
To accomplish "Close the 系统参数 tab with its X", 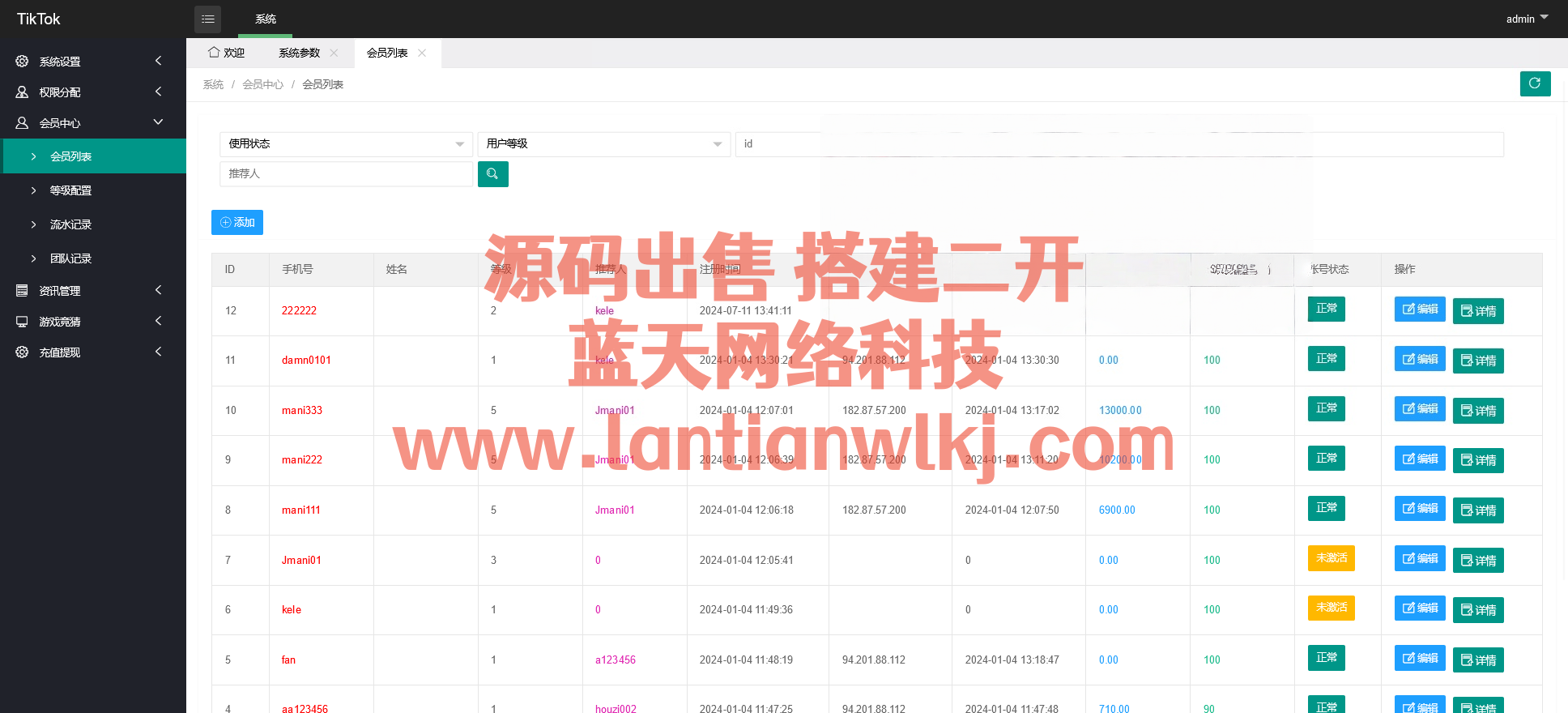I will pyautogui.click(x=334, y=53).
